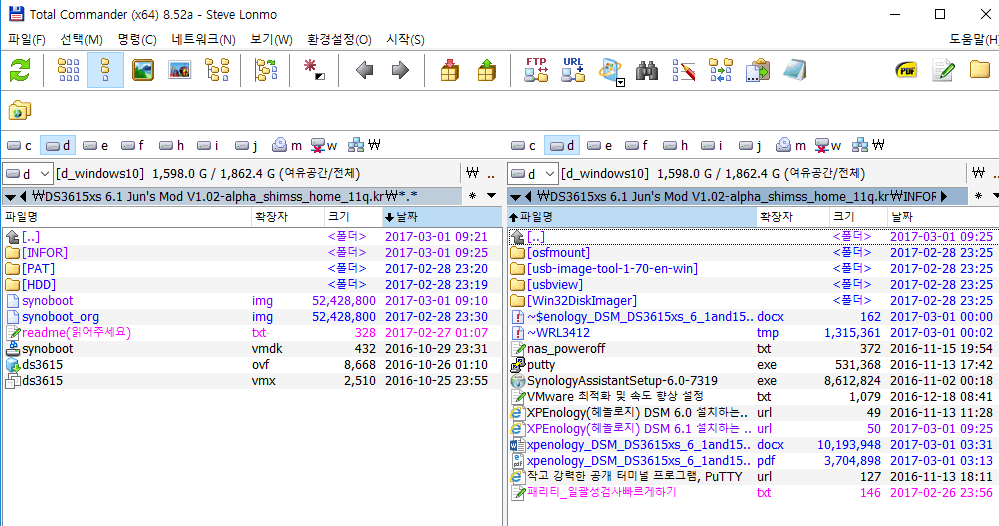
Task: Select drive f in the right panel
Action: click(x=638, y=146)
